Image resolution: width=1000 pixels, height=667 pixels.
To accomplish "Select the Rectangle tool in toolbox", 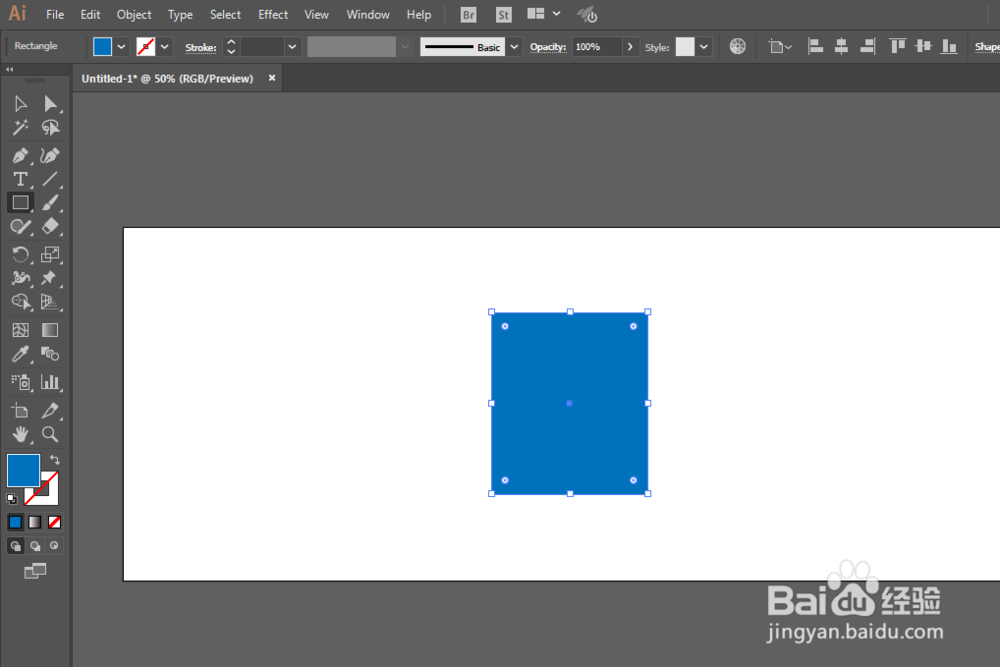I will tap(20, 203).
